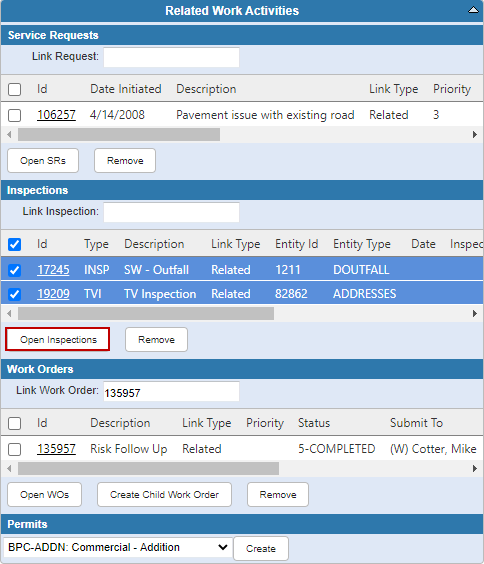The width and height of the screenshot is (484, 564).
Task: Click the Link Inspection input field
Action: coord(172,212)
